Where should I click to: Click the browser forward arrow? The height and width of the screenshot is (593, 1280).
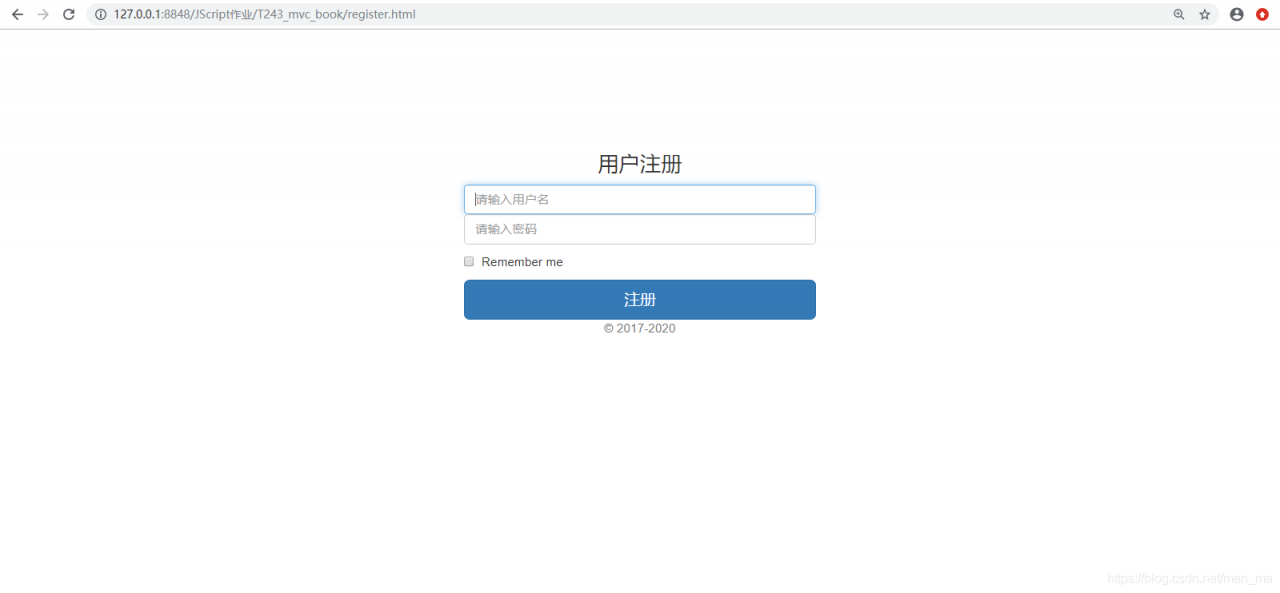(x=43, y=15)
